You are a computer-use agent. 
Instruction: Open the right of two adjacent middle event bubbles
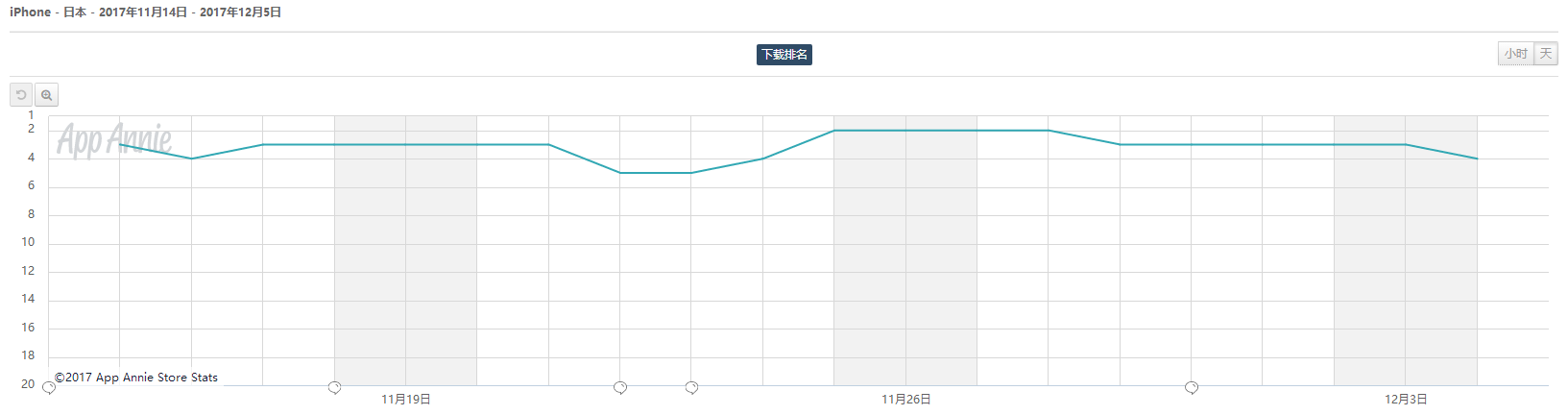(x=691, y=387)
